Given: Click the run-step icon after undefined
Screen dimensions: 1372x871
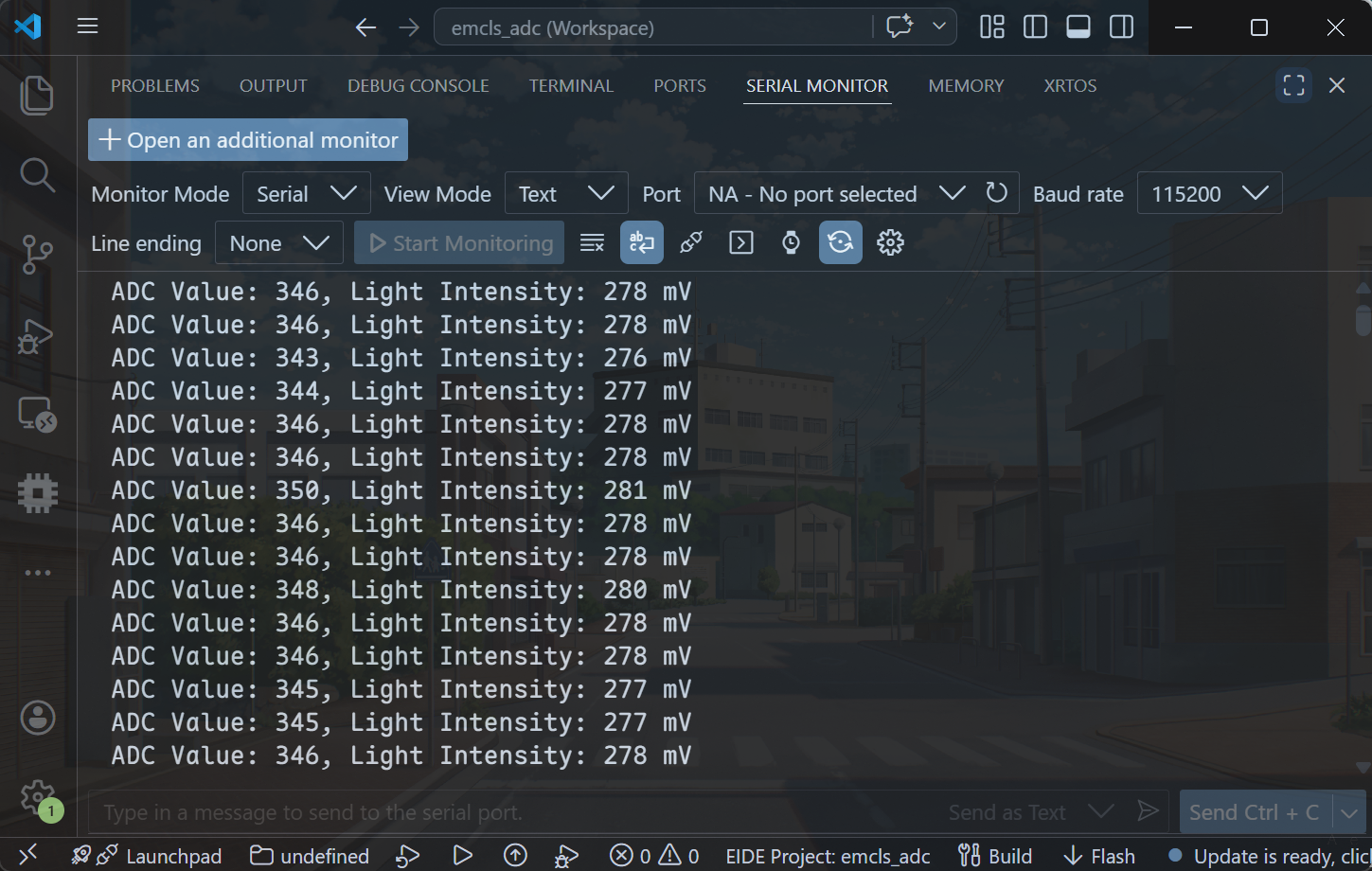Looking at the screenshot, I should [407, 856].
